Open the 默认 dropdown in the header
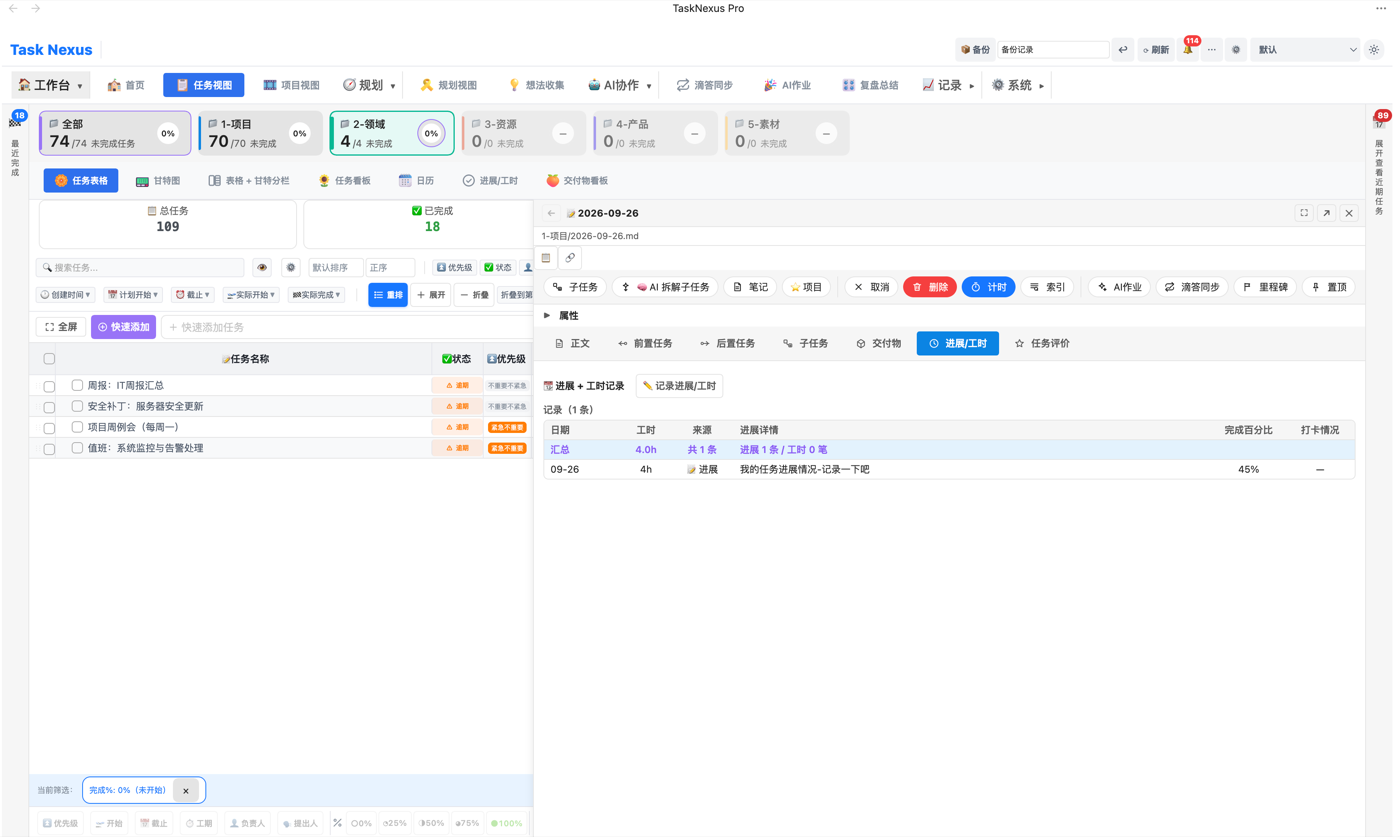 (1305, 49)
